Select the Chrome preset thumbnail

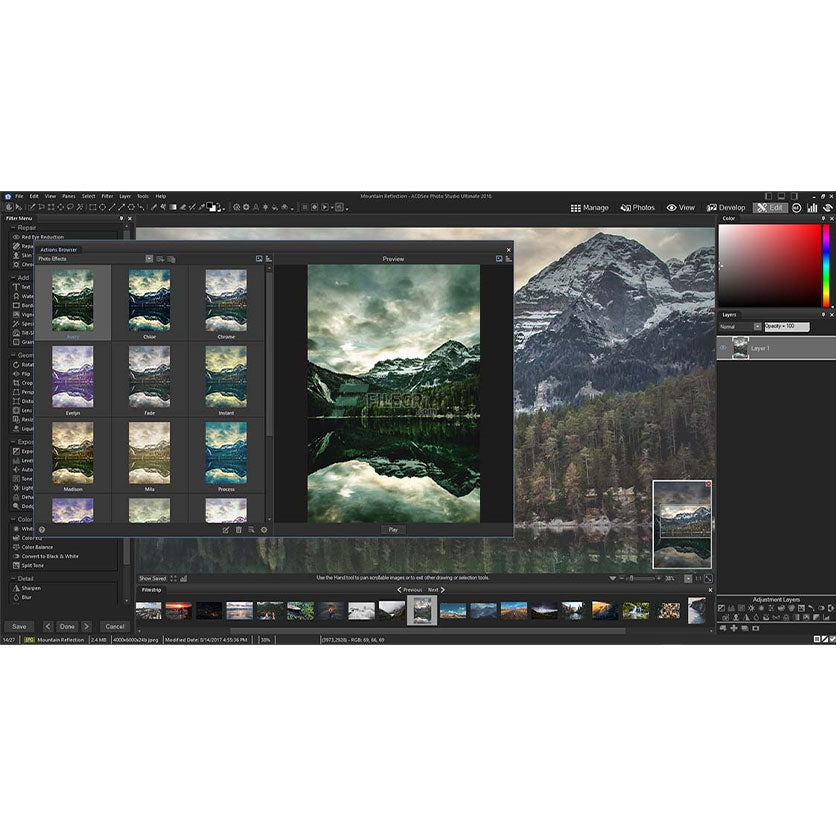click(x=225, y=297)
